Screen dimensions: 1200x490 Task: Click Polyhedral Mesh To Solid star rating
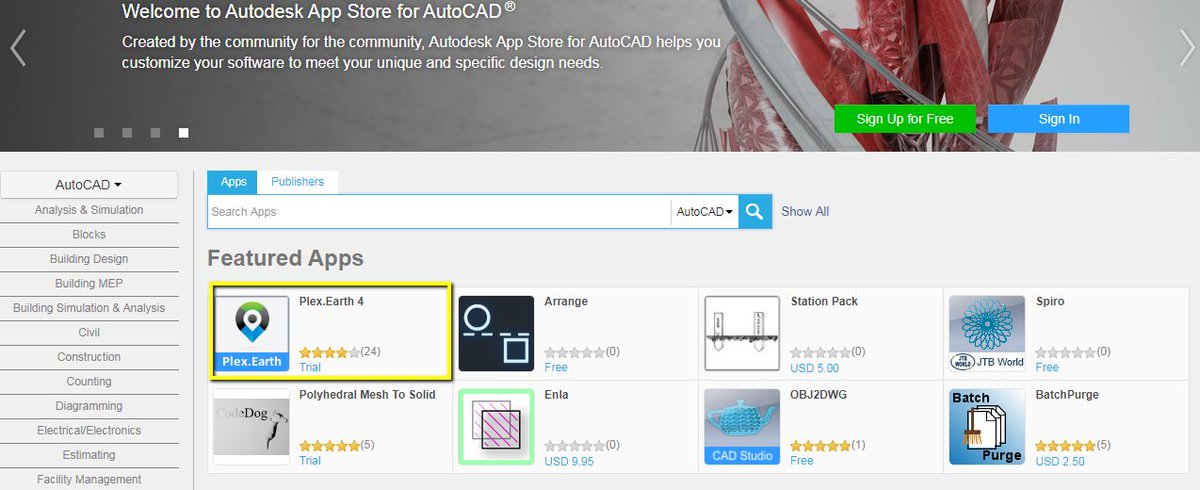point(329,445)
